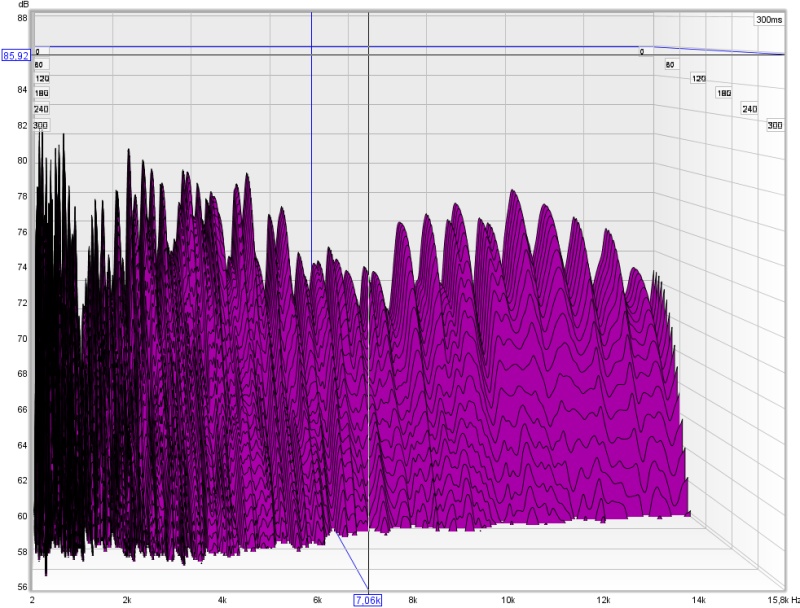Select the 84 dB axis label
Viewport: 800px width, 608px height.
[22, 90]
